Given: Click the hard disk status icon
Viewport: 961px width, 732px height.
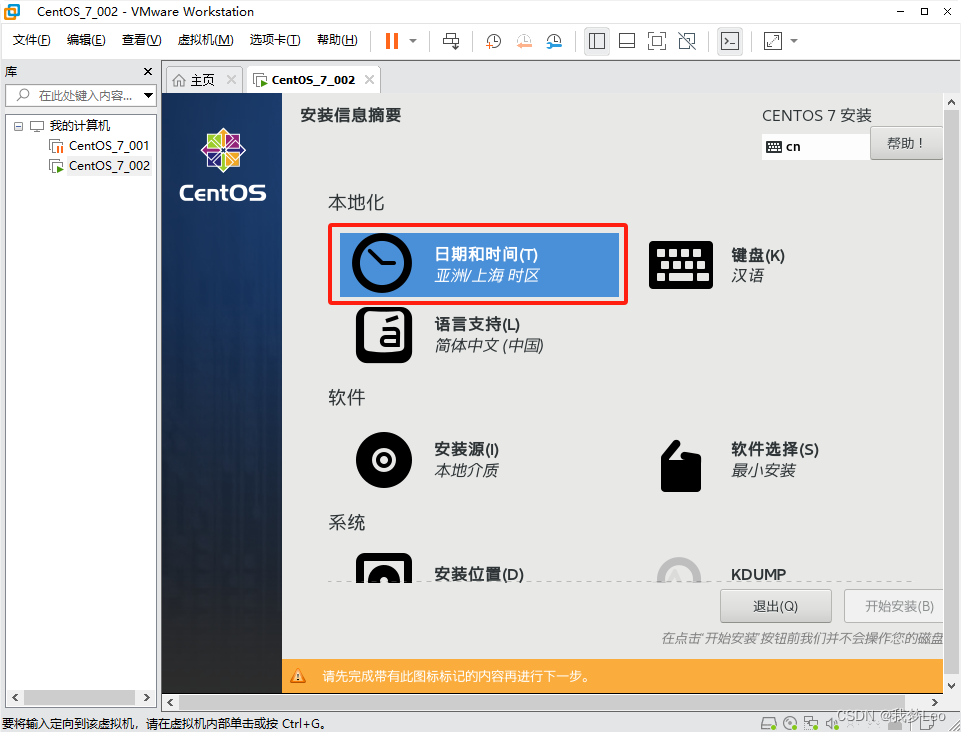Looking at the screenshot, I should 769,722.
